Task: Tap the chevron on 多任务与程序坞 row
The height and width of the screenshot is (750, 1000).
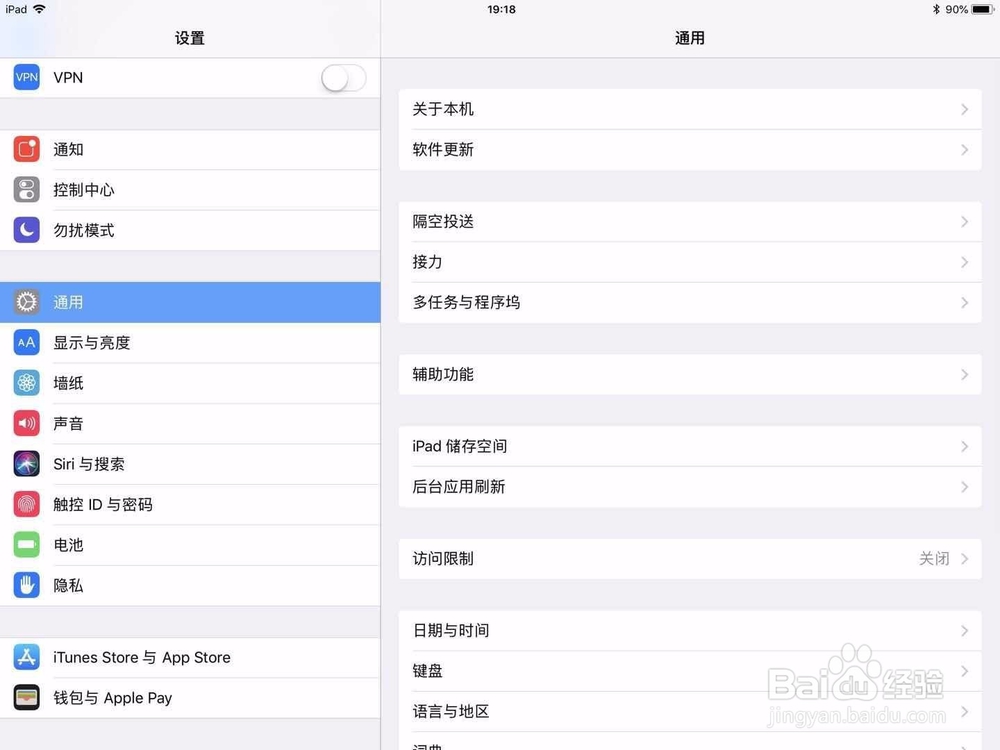Action: pyautogui.click(x=964, y=302)
